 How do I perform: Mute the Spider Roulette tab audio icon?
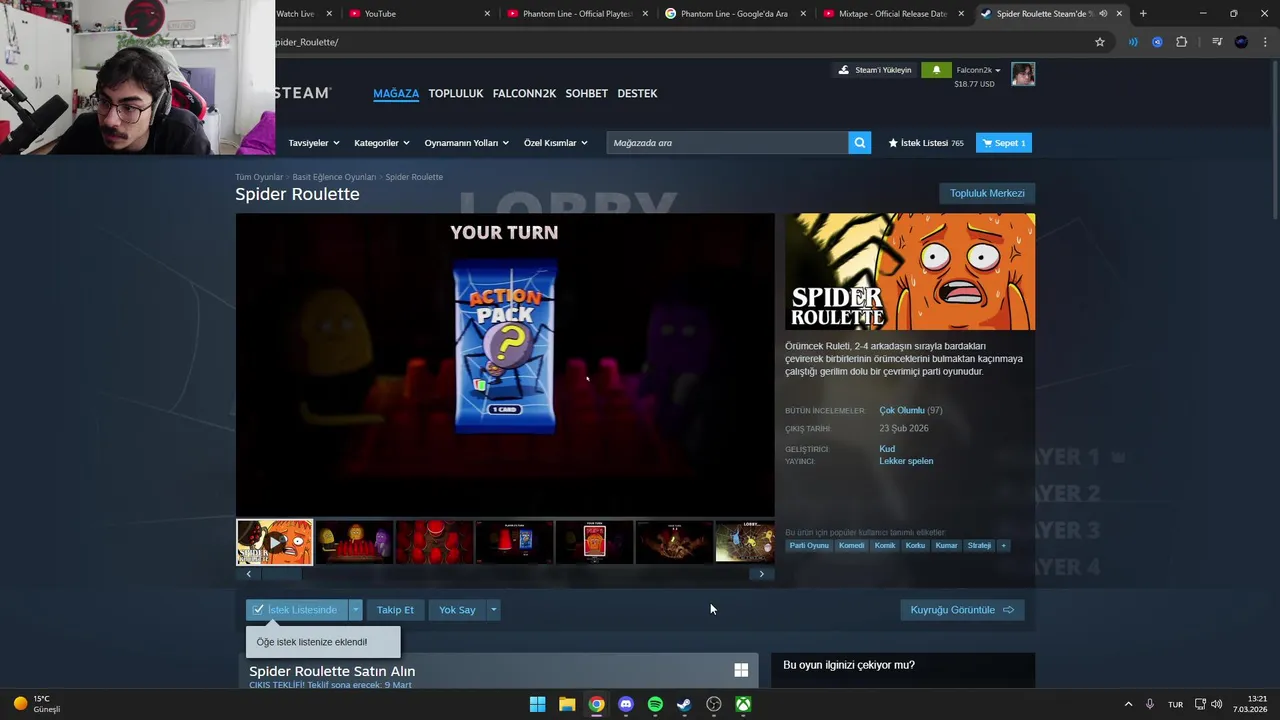1103,14
